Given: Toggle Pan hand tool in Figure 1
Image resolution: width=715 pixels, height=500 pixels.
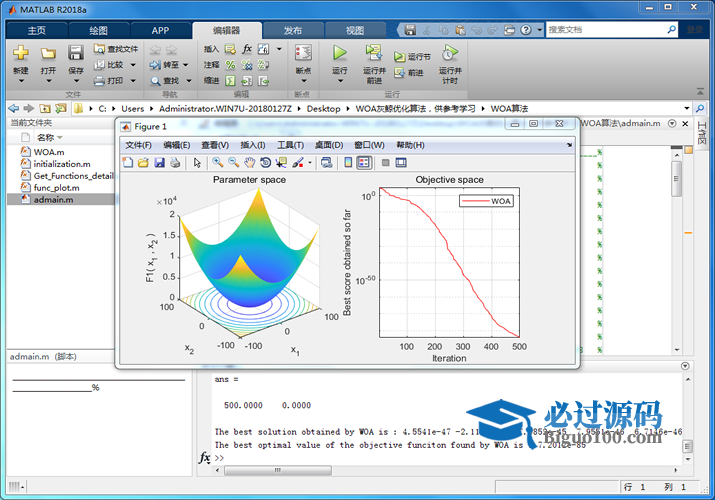Looking at the screenshot, I should (x=249, y=163).
